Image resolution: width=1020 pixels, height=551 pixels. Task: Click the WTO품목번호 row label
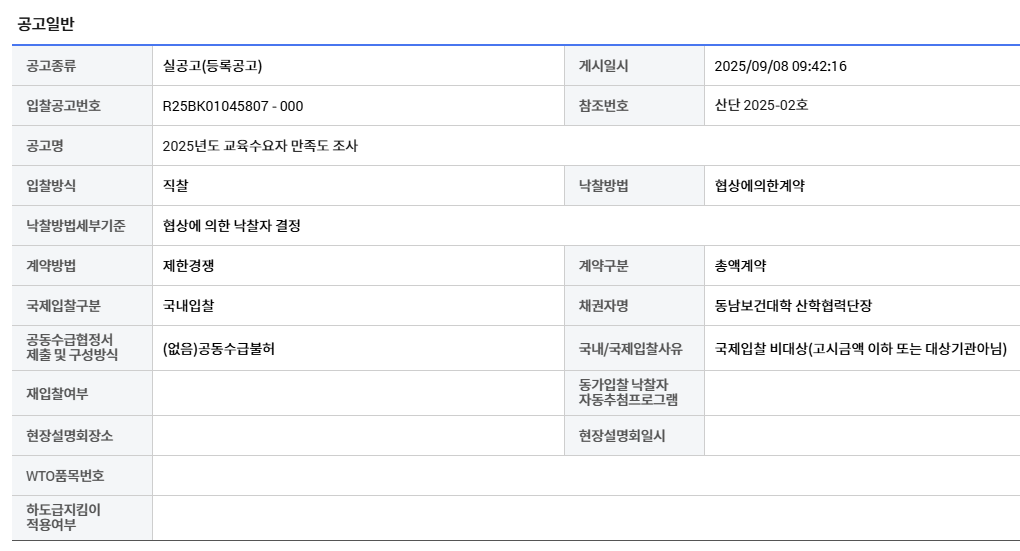65,476
